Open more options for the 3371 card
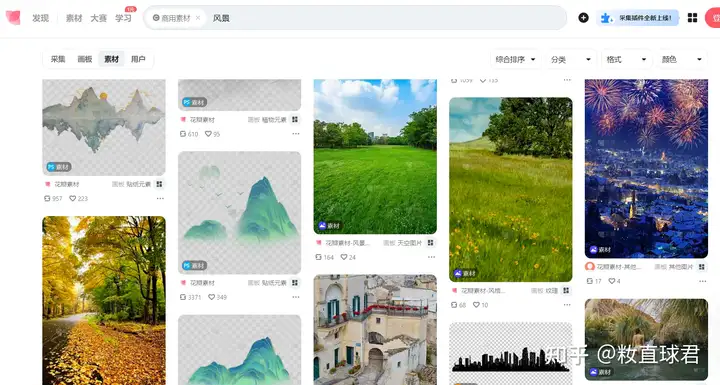 pyautogui.click(x=296, y=297)
